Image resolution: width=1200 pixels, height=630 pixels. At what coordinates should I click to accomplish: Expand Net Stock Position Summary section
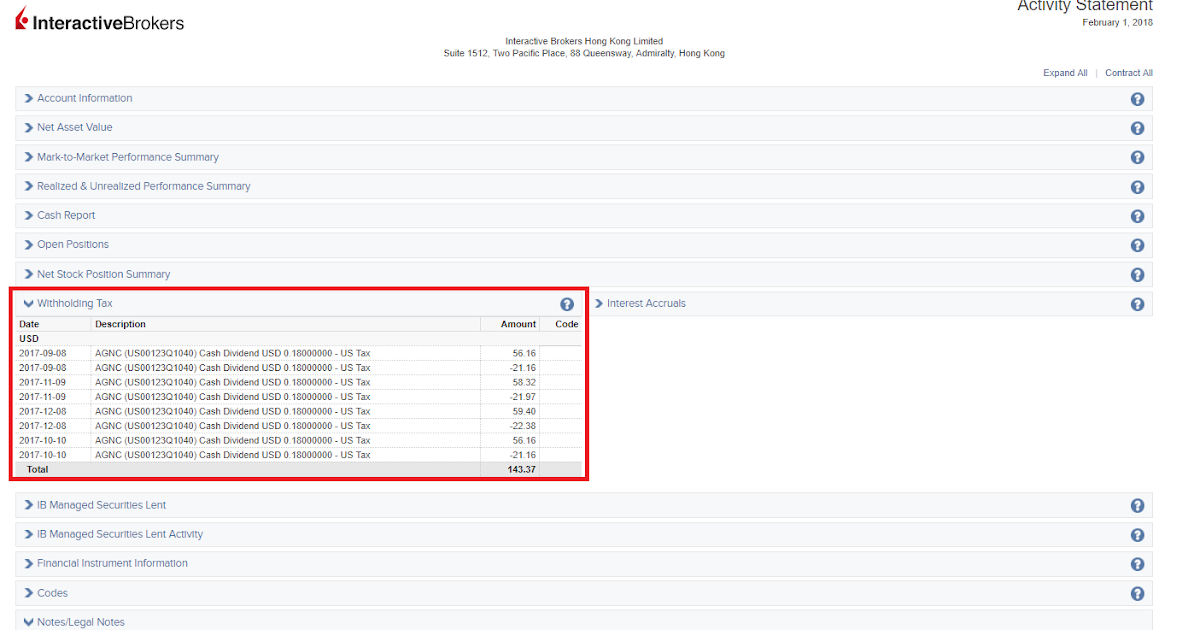[97, 274]
